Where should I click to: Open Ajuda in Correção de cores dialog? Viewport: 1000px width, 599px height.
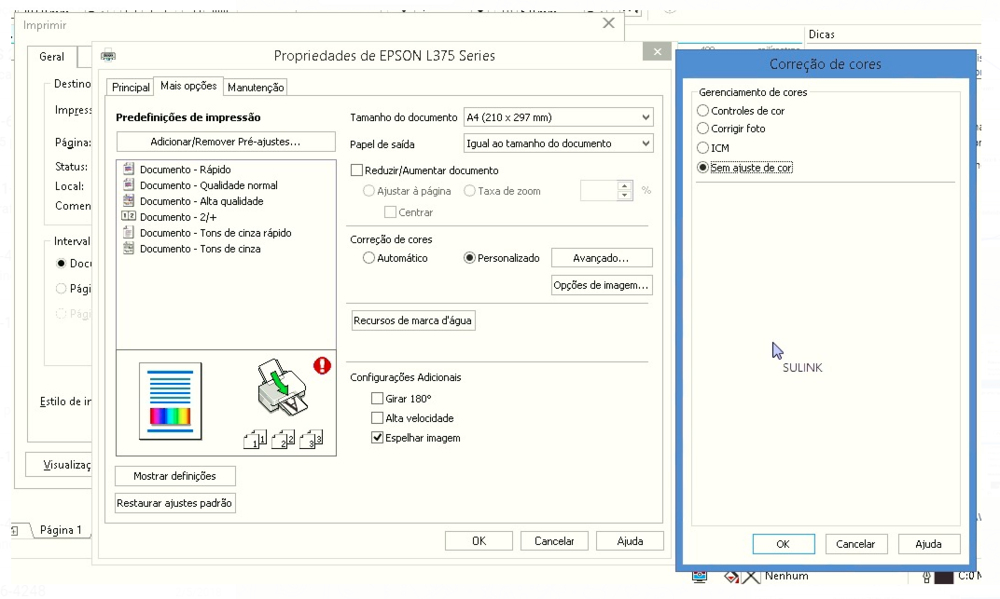[x=929, y=544]
